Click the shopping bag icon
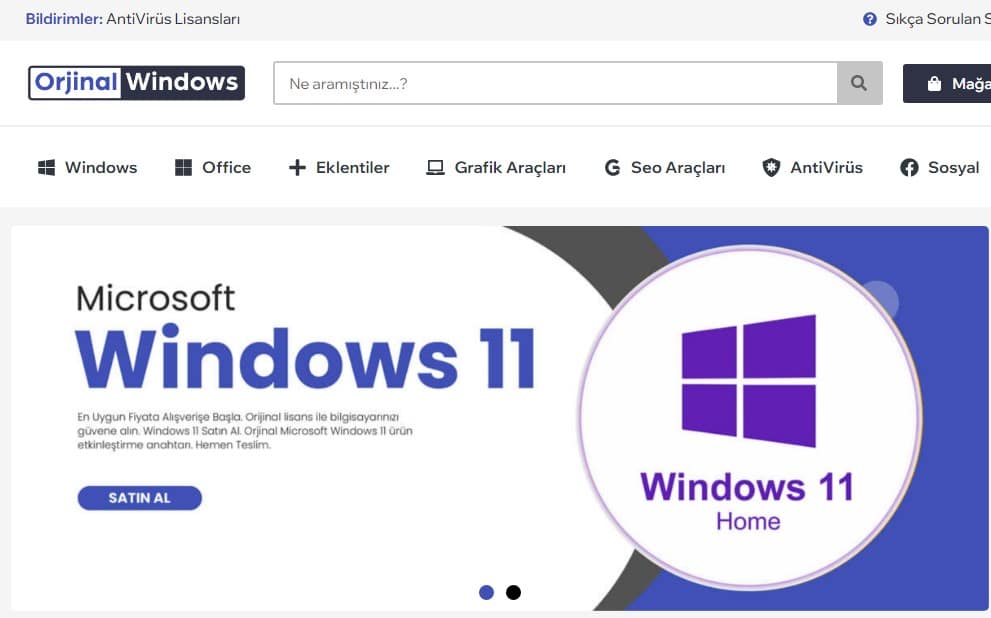 point(934,83)
